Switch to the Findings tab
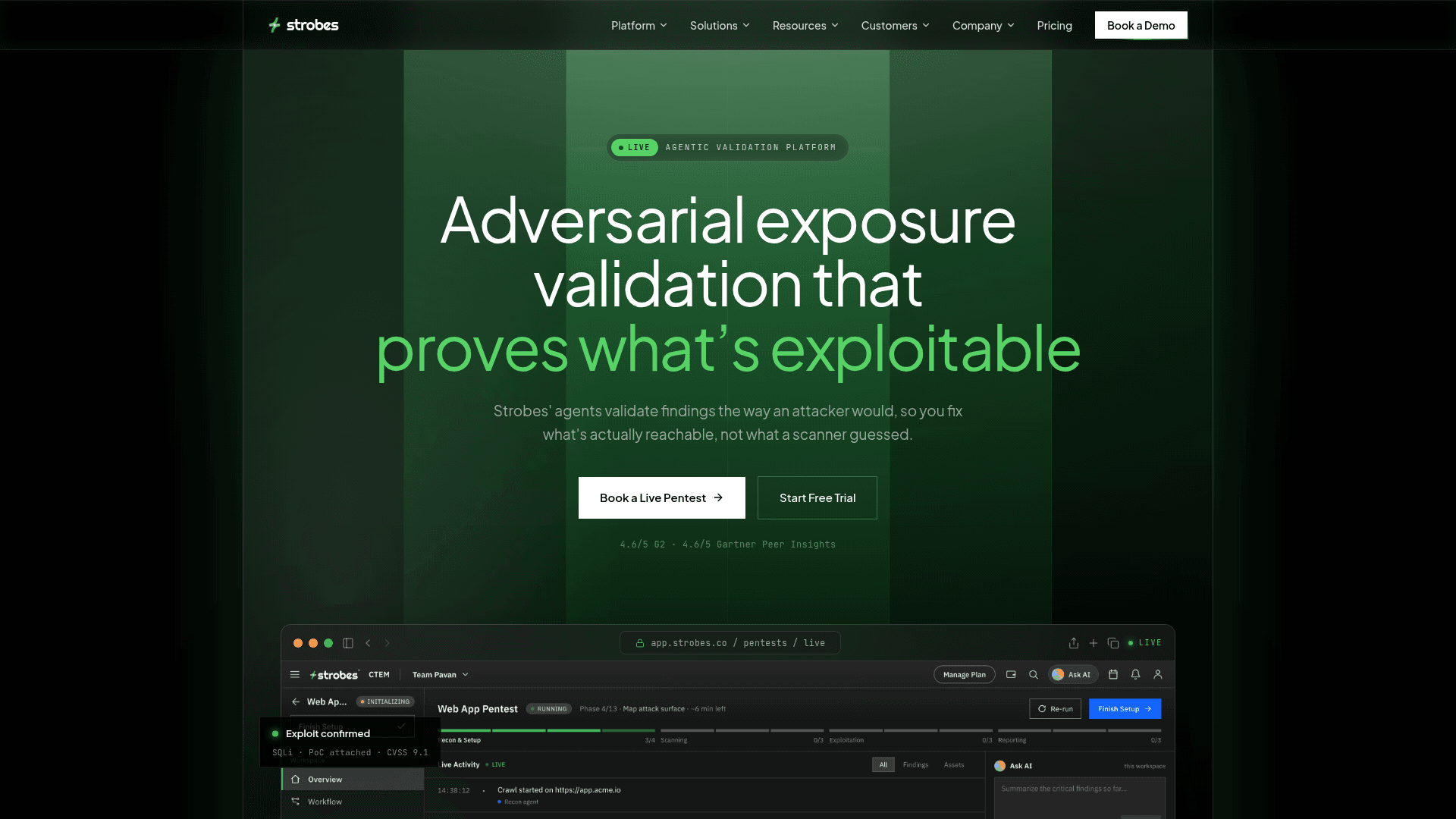The height and width of the screenshot is (819, 1456). tap(915, 765)
